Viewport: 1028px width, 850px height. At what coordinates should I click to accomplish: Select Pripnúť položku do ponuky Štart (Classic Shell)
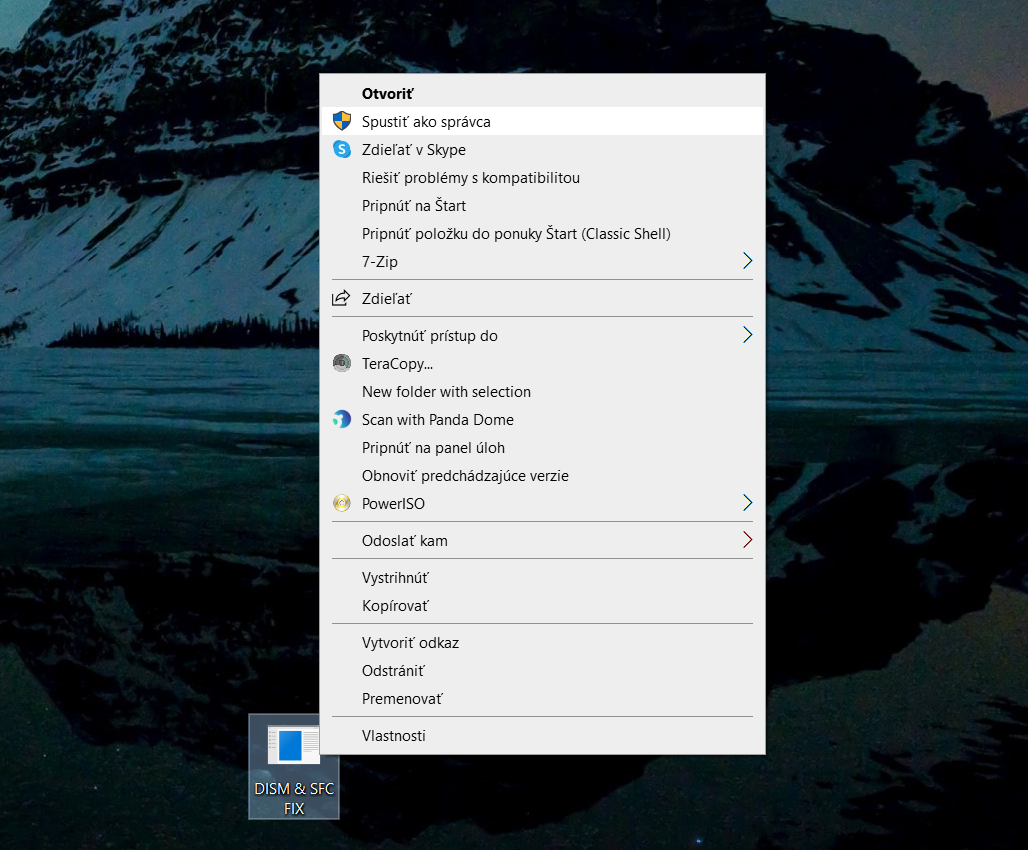pos(515,234)
